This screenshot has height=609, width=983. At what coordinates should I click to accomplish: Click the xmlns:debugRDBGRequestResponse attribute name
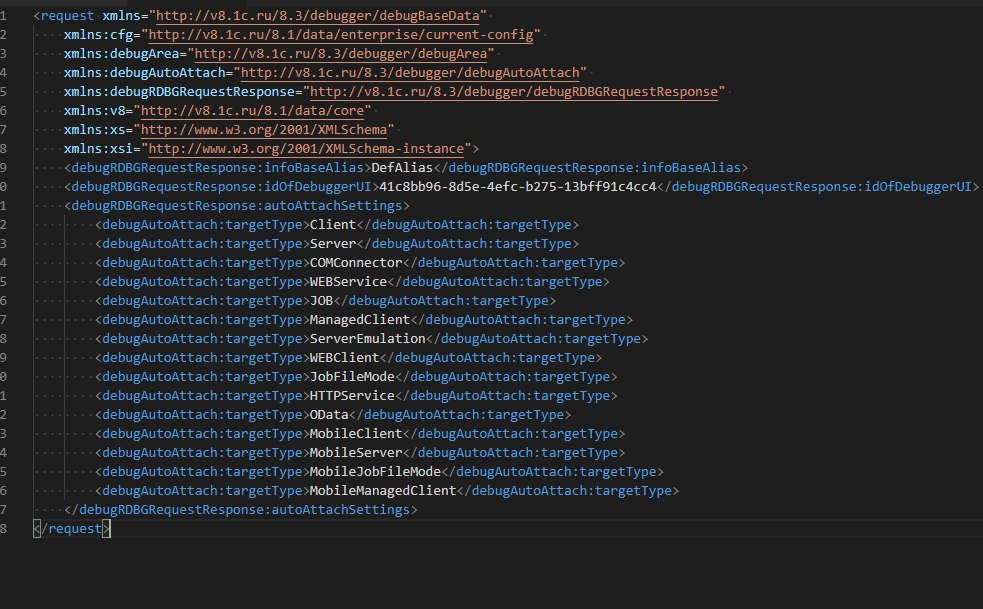pos(179,92)
